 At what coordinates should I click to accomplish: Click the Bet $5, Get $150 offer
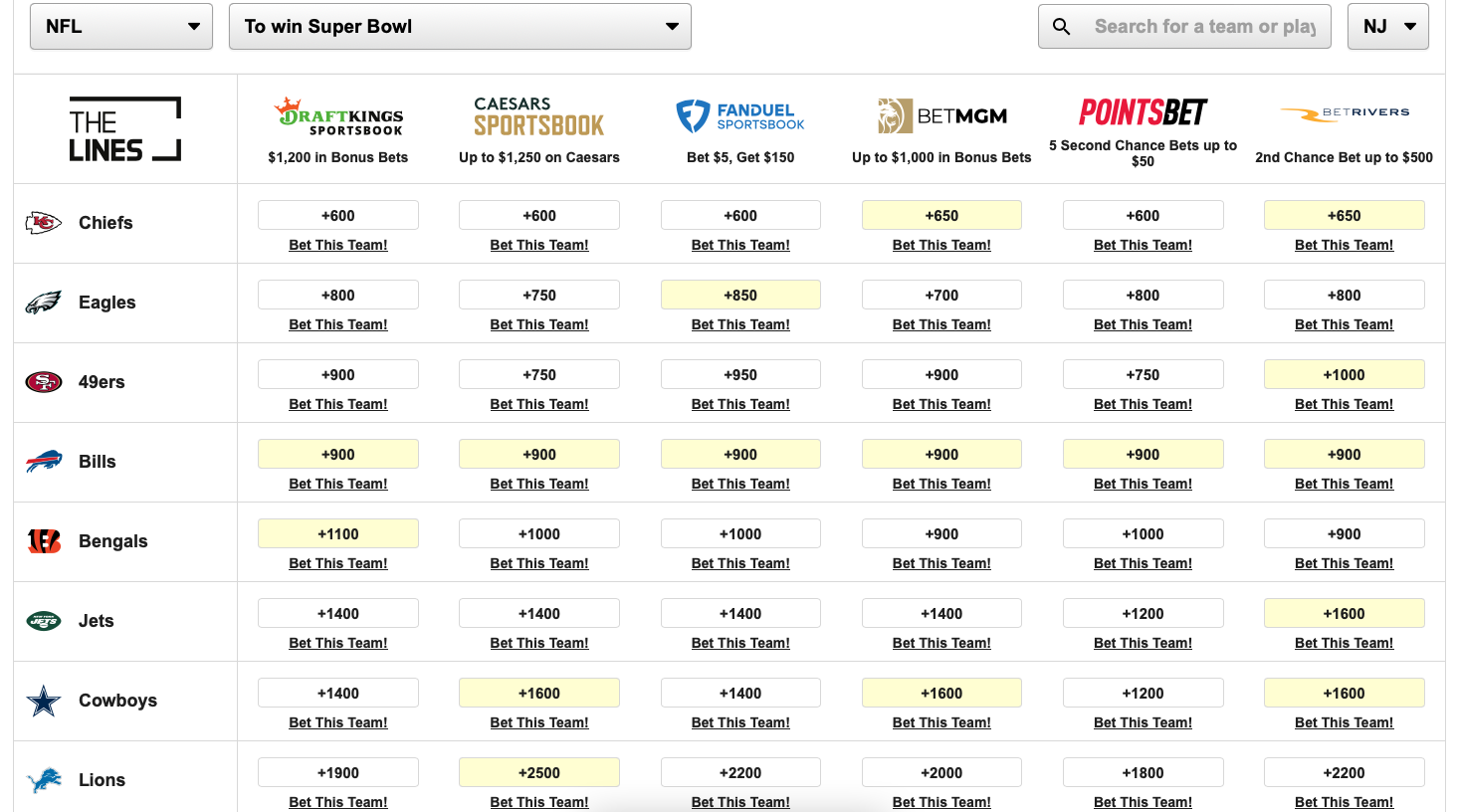740,157
